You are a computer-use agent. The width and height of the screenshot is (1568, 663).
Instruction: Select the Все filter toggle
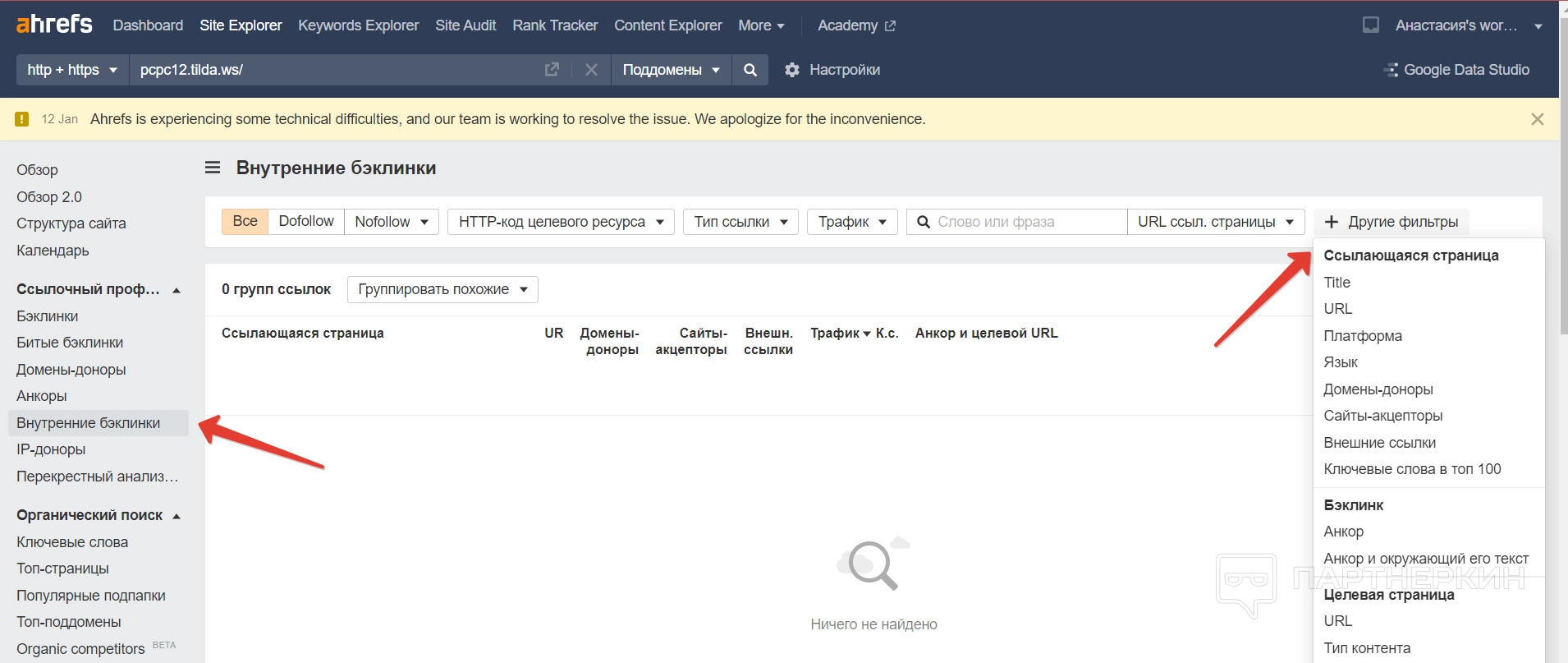245,221
